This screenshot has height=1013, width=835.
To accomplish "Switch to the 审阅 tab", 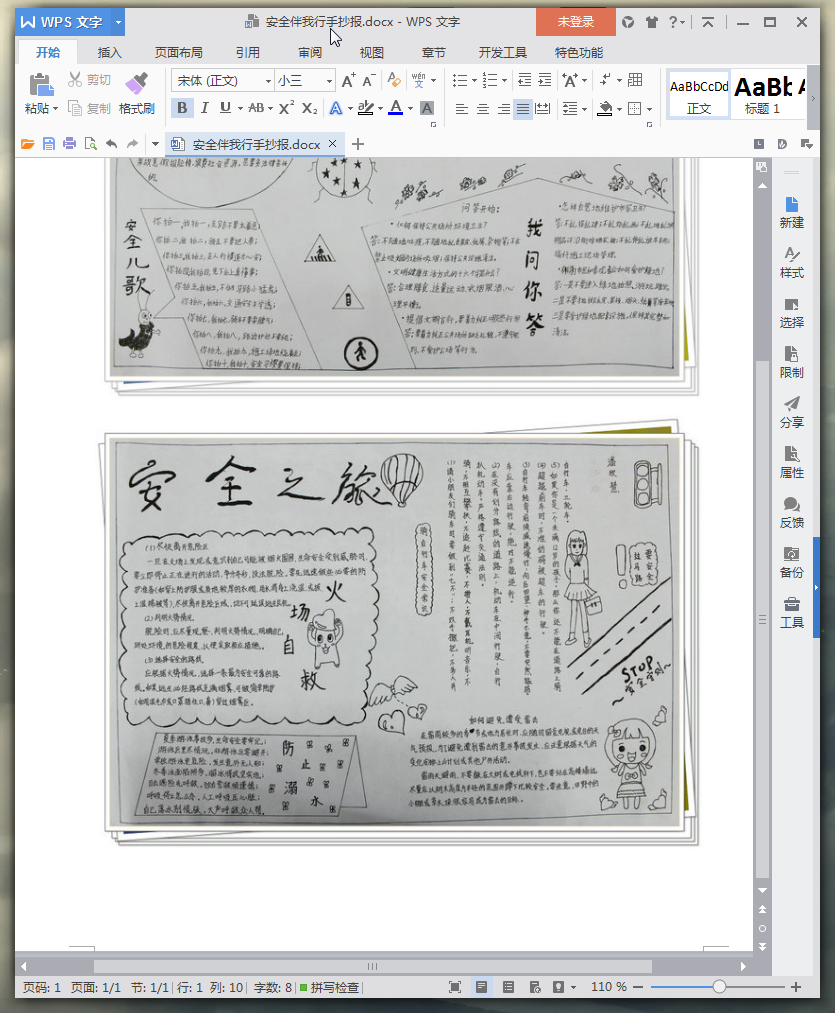I will pos(310,52).
